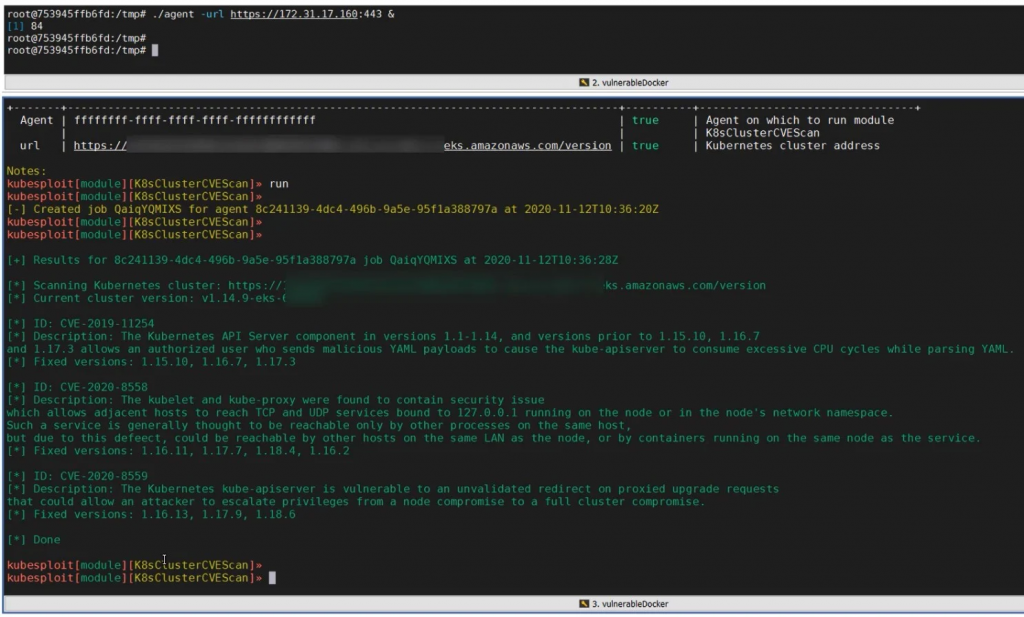Click the "true" value in the Agent row
The height and width of the screenshot is (617, 1024).
point(645,120)
